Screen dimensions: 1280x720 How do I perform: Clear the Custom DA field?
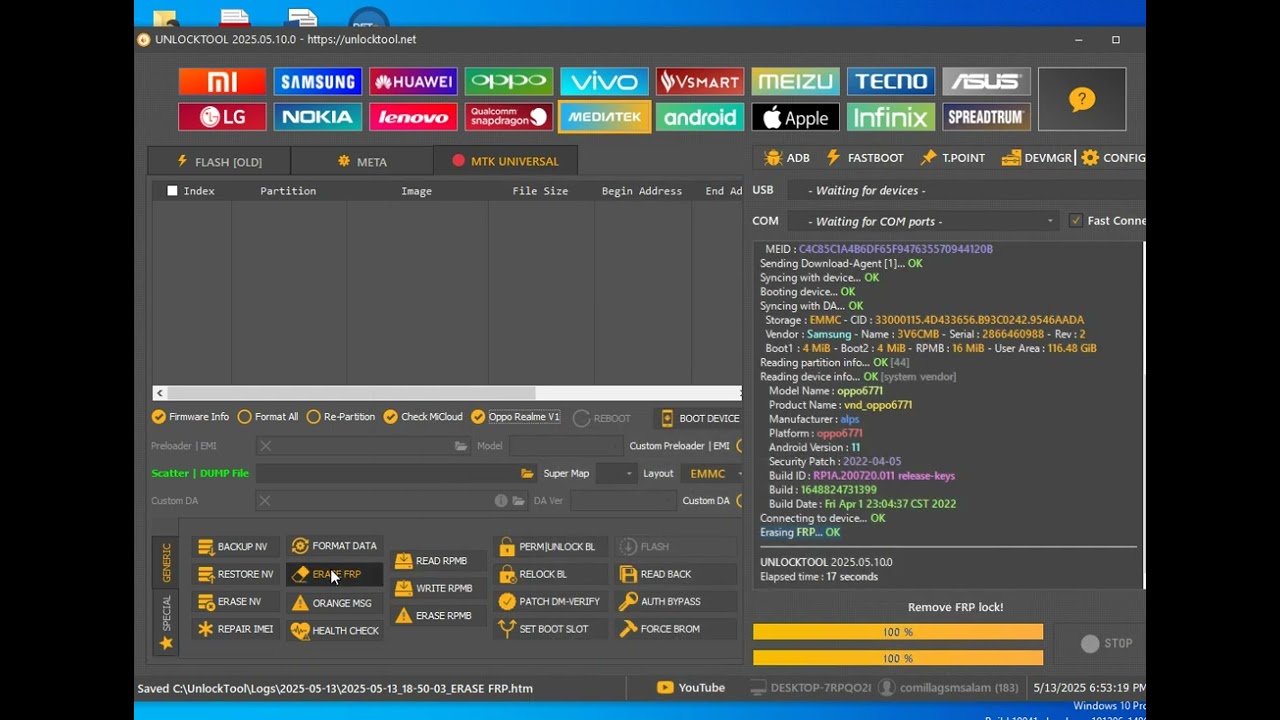click(264, 501)
